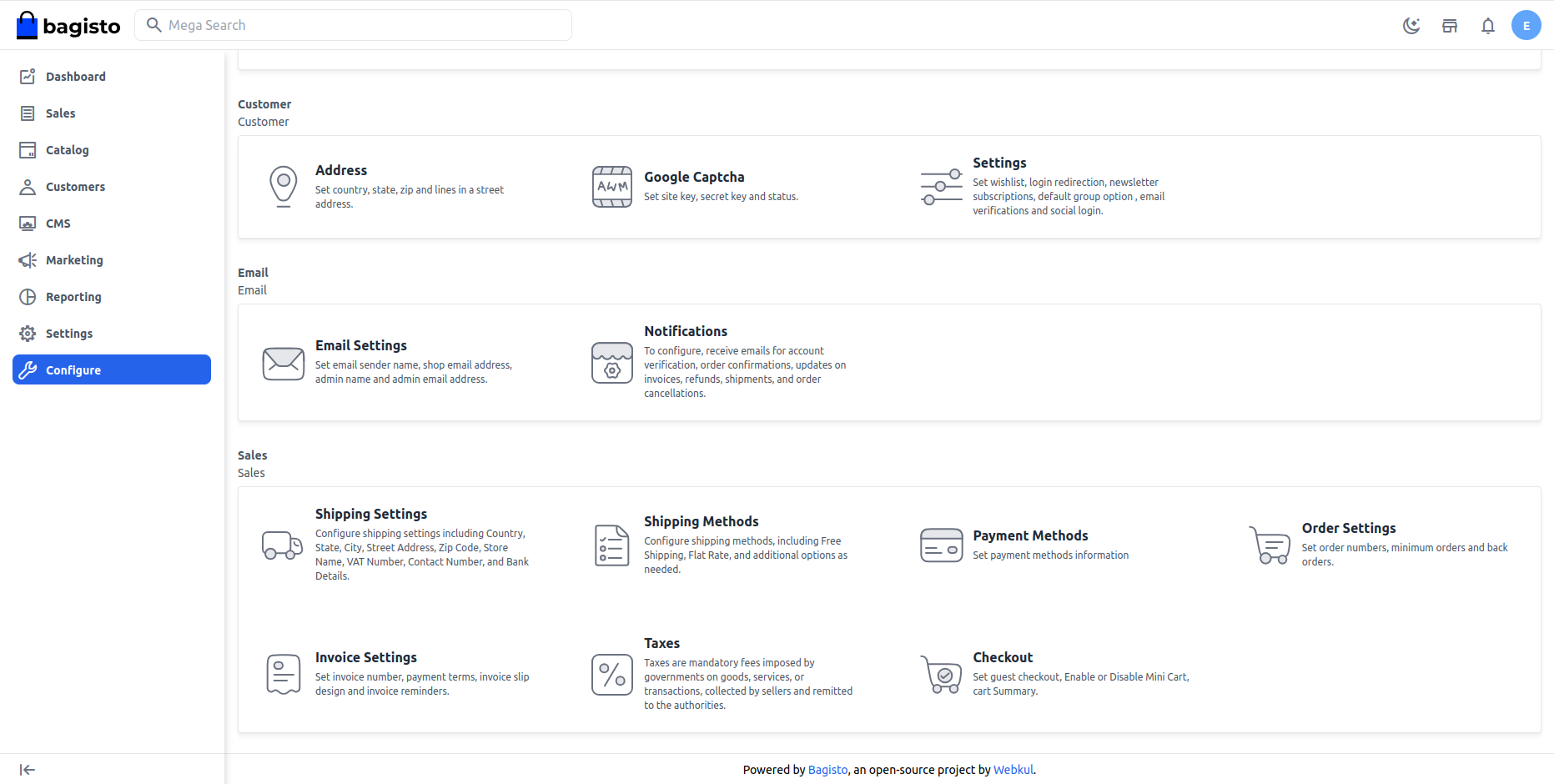Image resolution: width=1554 pixels, height=784 pixels.
Task: Open the Address pin icon
Action: pyautogui.click(x=284, y=186)
